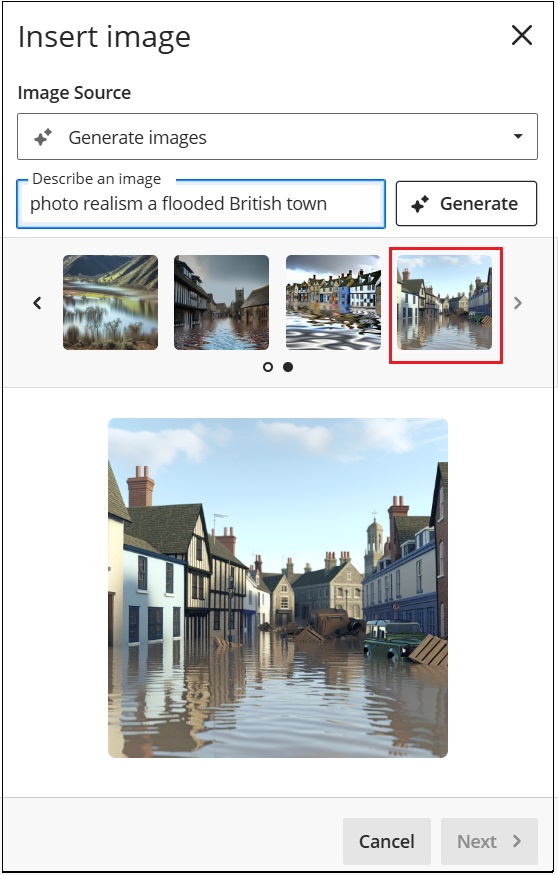Click the Insert image heading

point(104,37)
